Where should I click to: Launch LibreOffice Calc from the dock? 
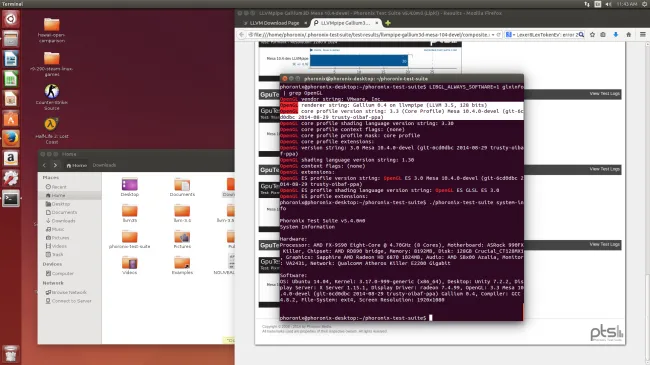click(x=11, y=79)
